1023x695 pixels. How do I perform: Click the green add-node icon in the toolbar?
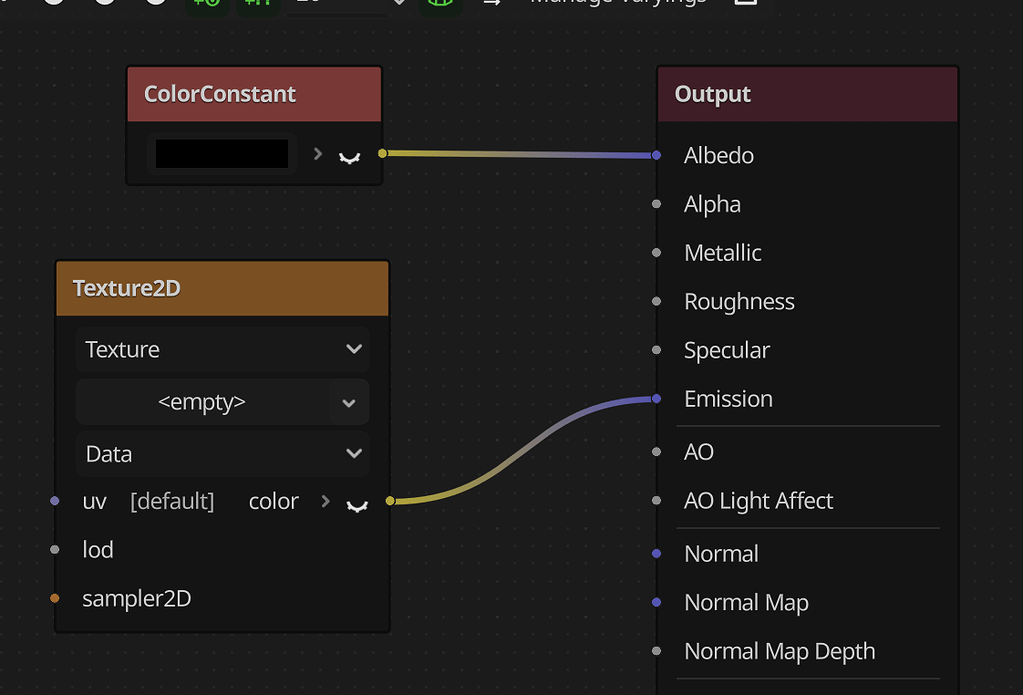206,4
